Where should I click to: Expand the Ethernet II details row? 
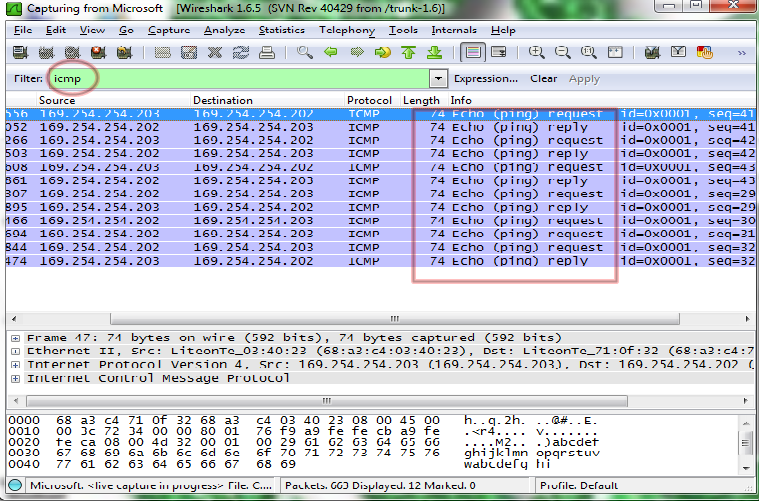pos(15,351)
